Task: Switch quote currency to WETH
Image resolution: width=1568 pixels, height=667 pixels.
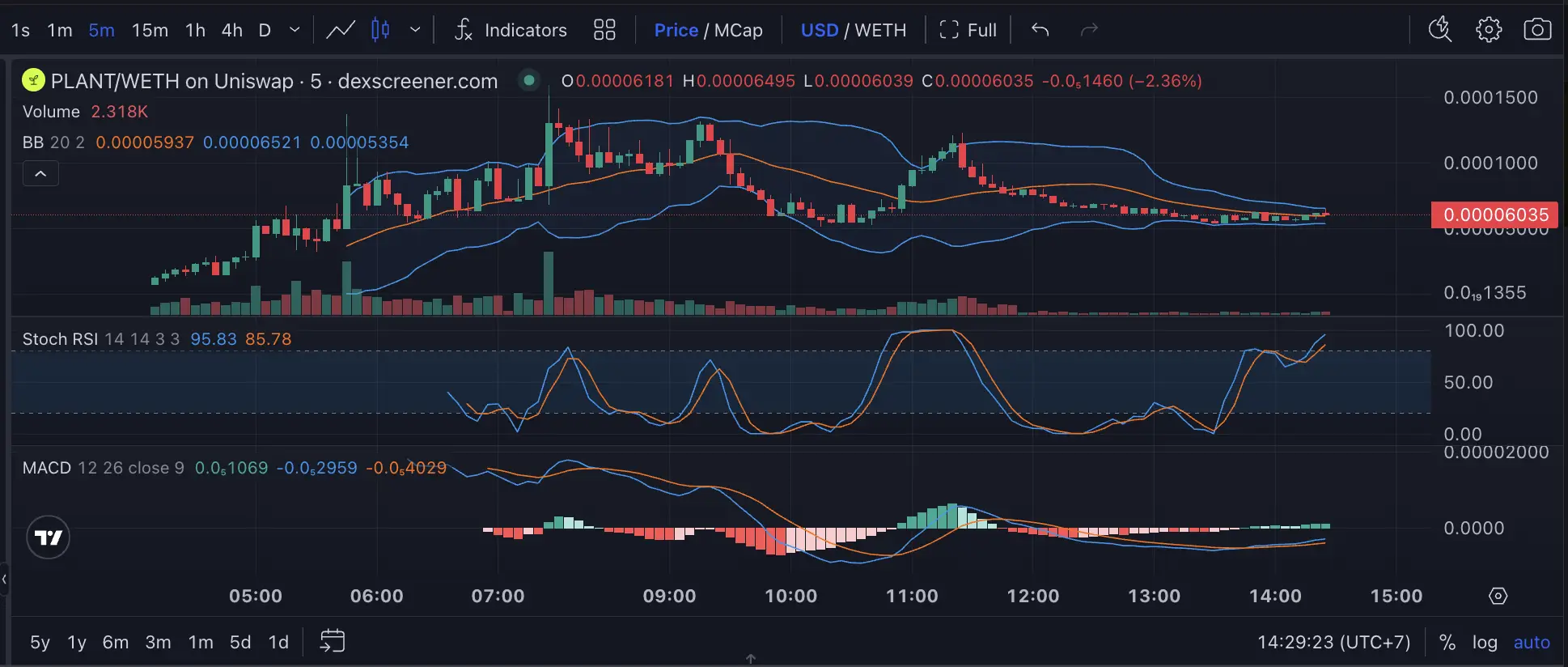Action: point(880,31)
